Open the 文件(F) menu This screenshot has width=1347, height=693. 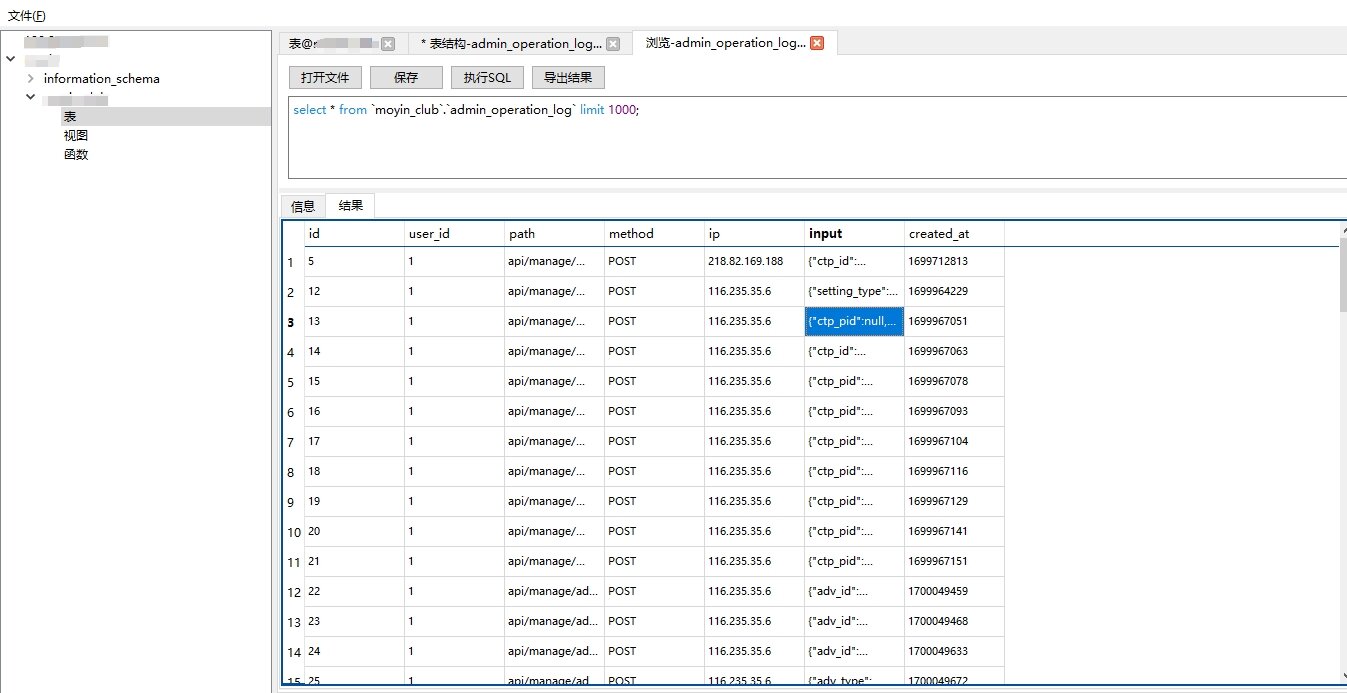pyautogui.click(x=27, y=16)
